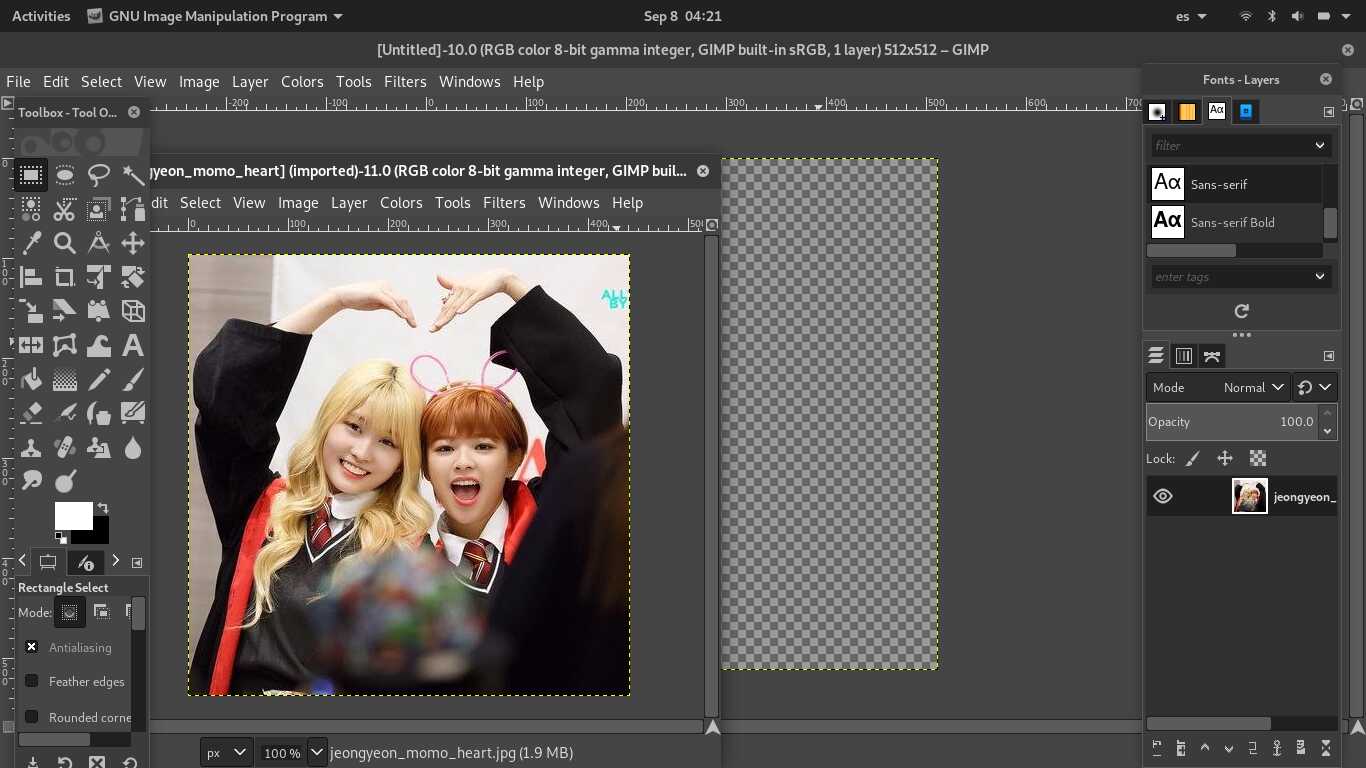Choose the Text tool in toolbox
Screen dimensions: 1366x768
[x=132, y=346]
